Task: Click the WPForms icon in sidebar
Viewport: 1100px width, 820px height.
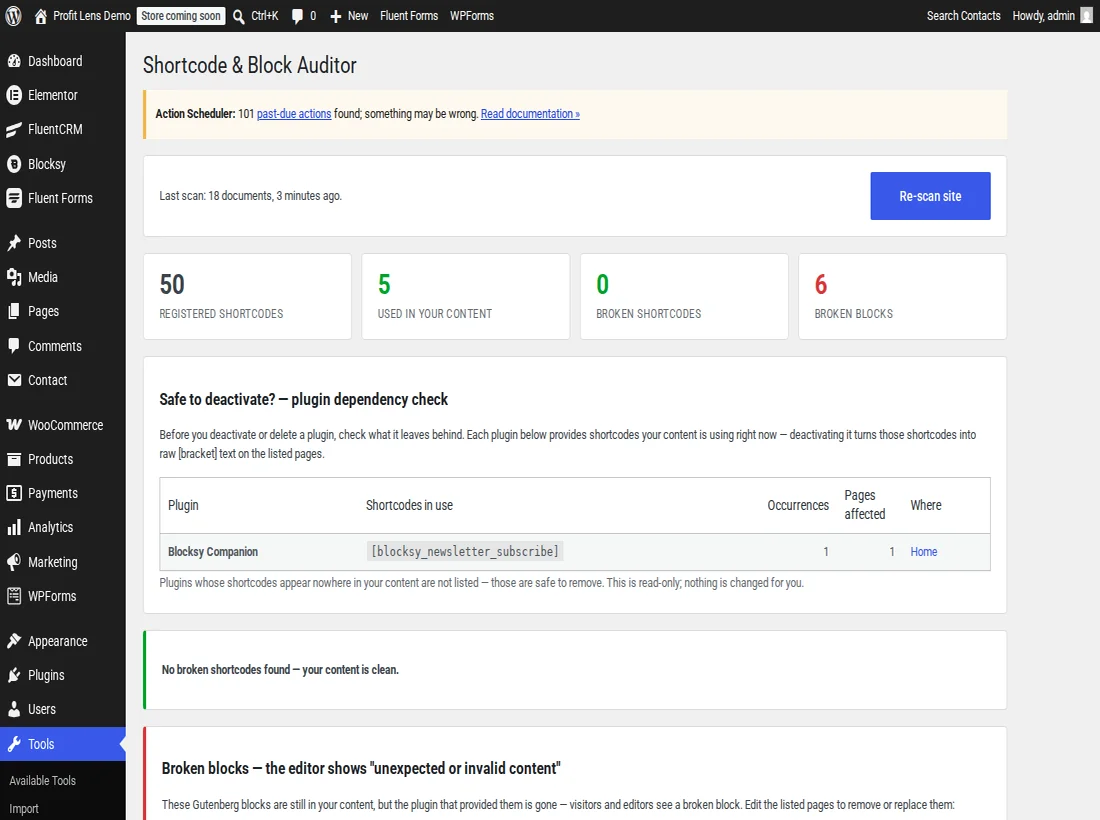Action: coord(14,596)
